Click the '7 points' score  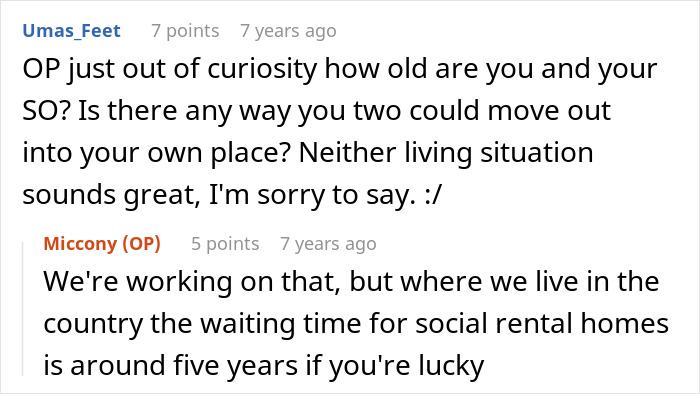point(185,31)
